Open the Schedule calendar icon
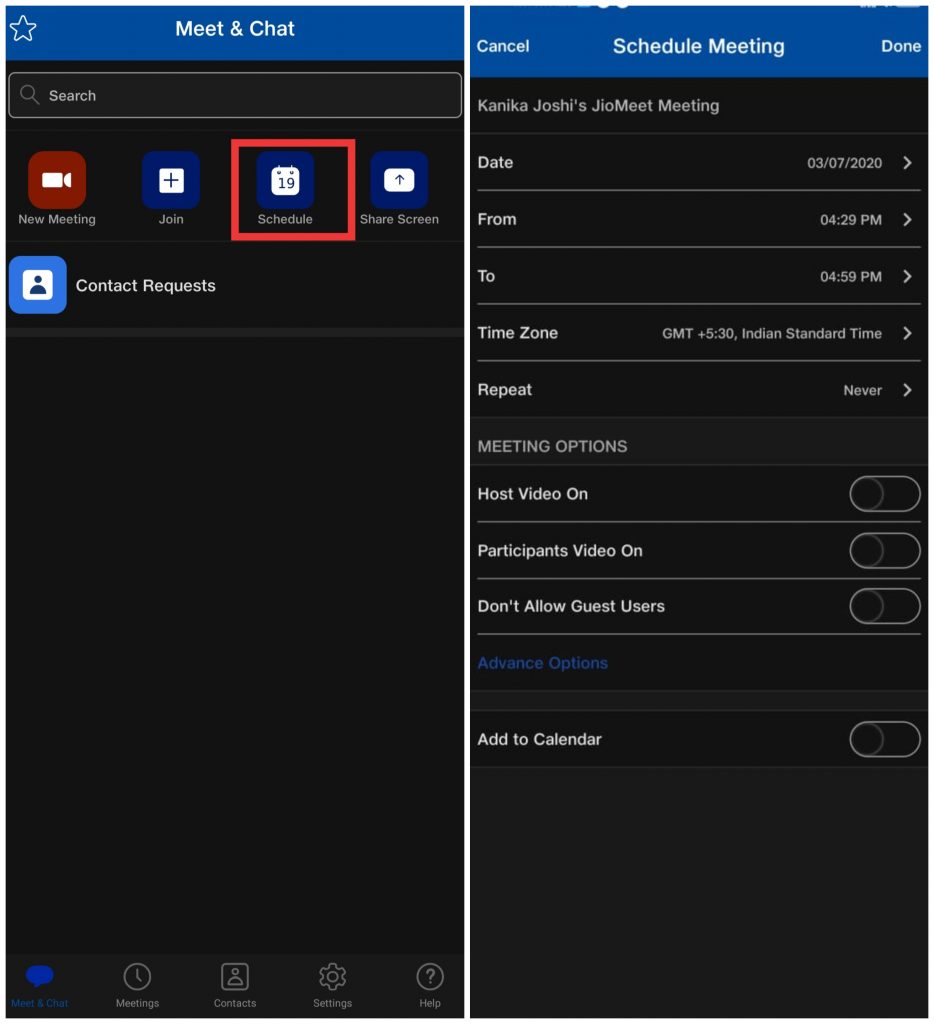 tap(285, 180)
